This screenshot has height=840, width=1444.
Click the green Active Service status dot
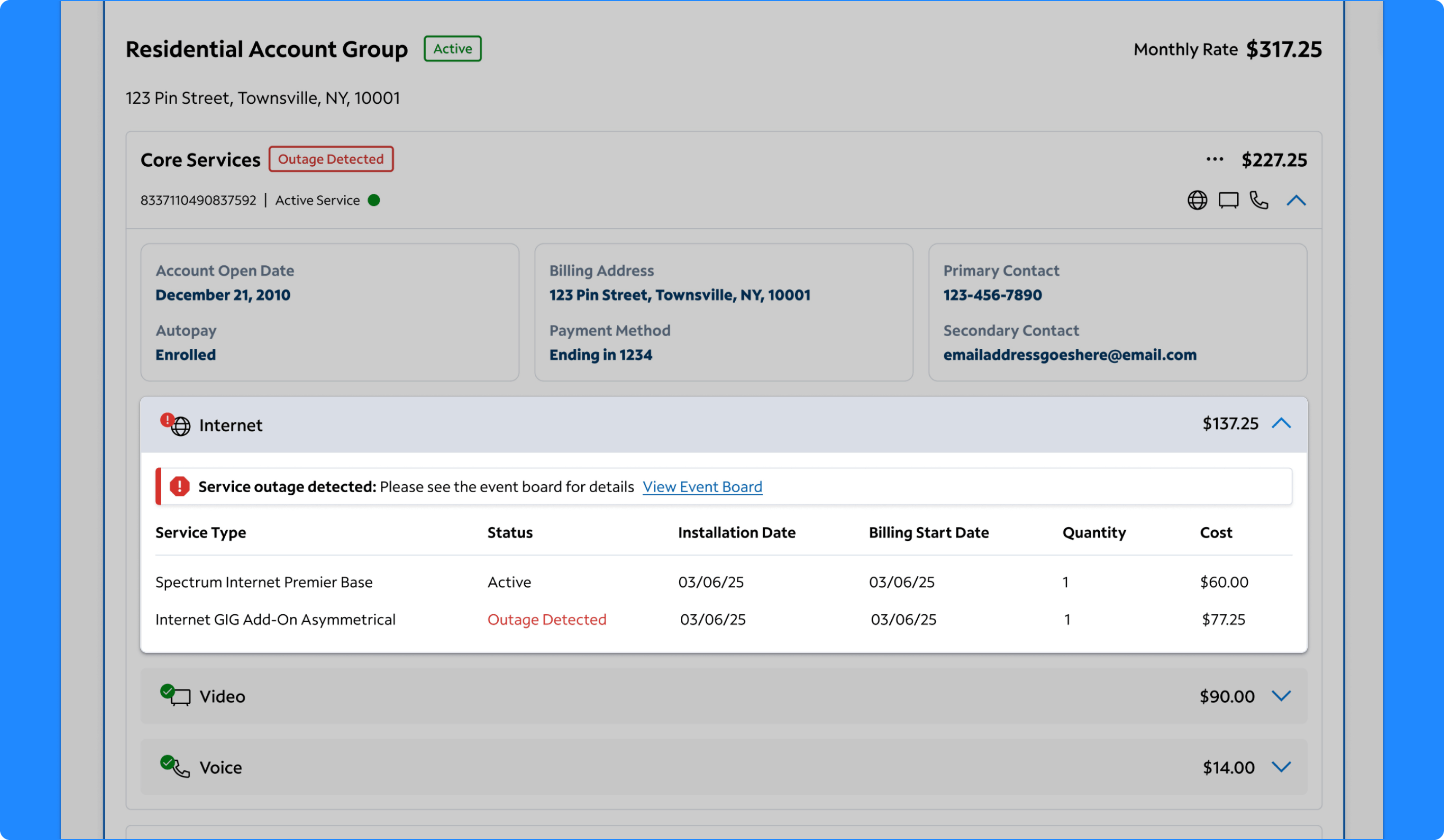tap(374, 200)
